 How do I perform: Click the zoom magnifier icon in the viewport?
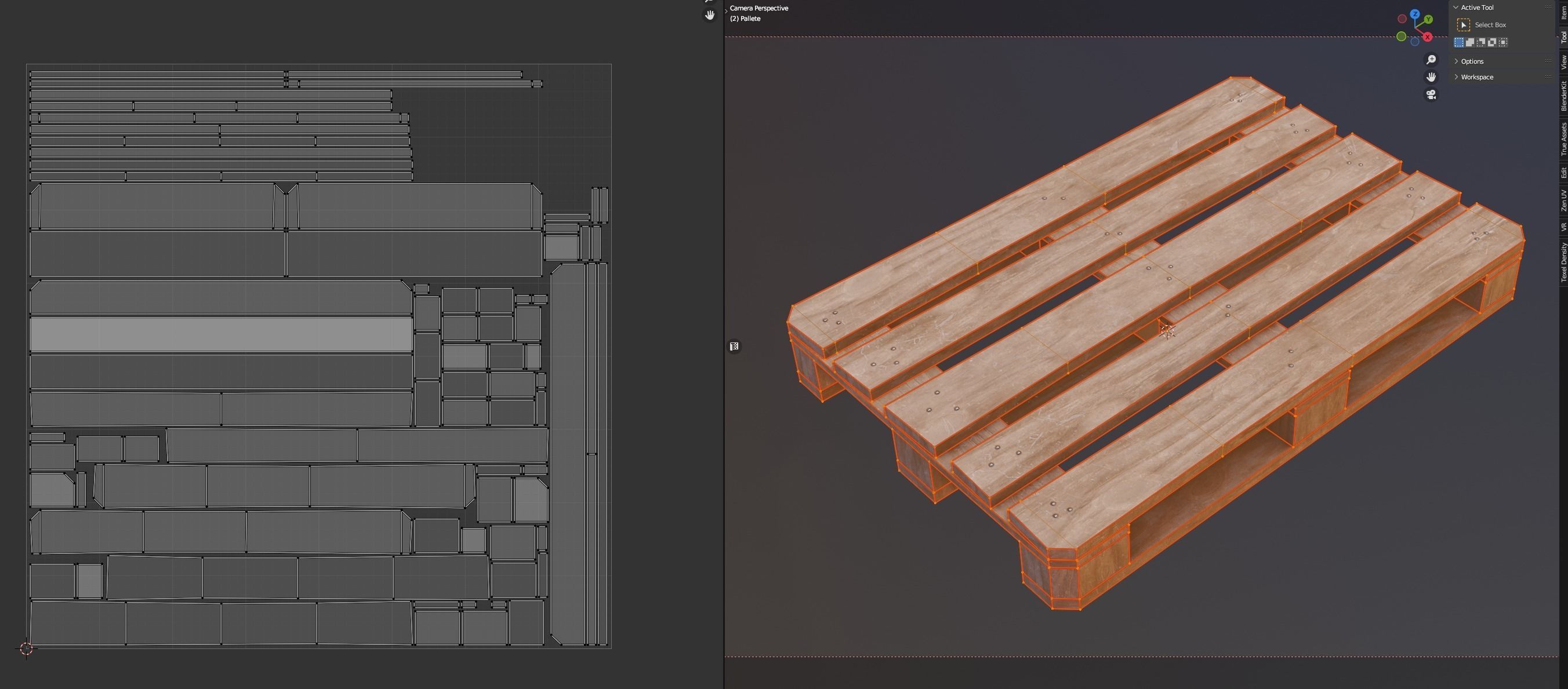(x=1432, y=59)
